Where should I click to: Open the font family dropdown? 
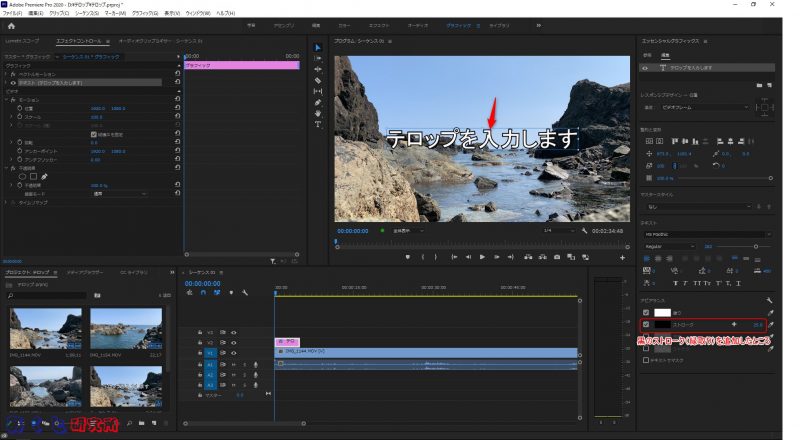pos(708,234)
